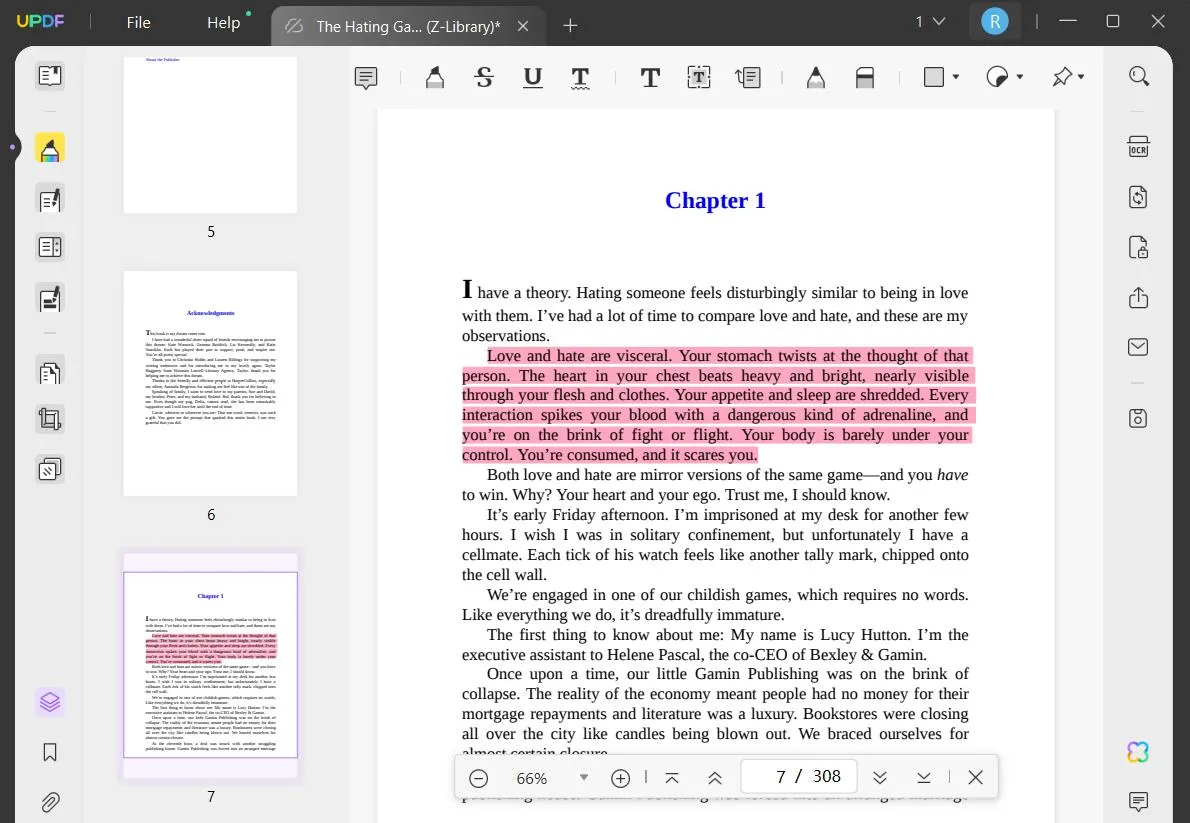The width and height of the screenshot is (1190, 823).
Task: Zoom out with the minus button
Action: tap(478, 778)
